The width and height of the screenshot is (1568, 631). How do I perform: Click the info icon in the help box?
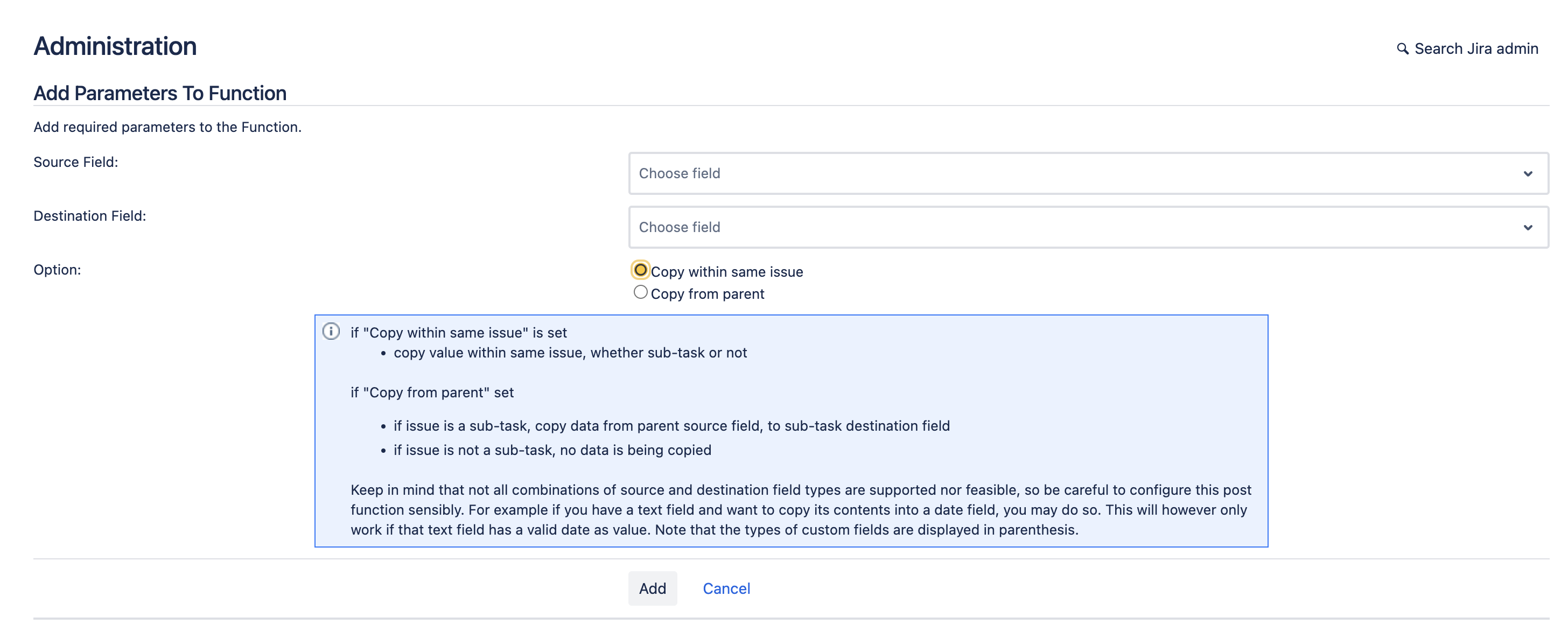click(331, 331)
